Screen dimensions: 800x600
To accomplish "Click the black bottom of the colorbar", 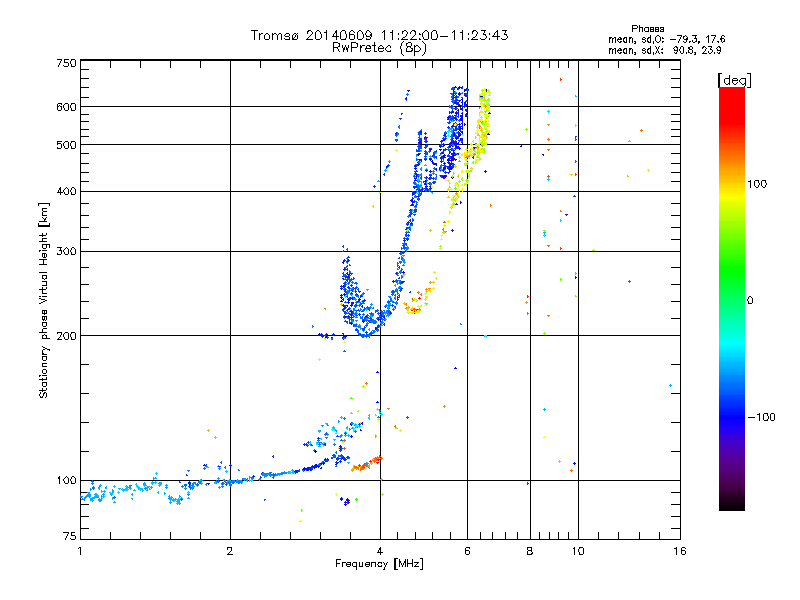I will coord(732,503).
